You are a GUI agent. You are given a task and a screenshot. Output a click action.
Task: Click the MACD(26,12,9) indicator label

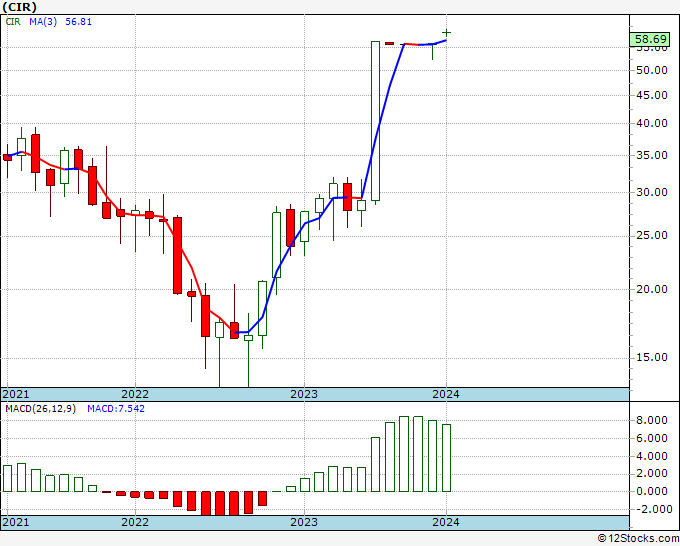[x=40, y=409]
